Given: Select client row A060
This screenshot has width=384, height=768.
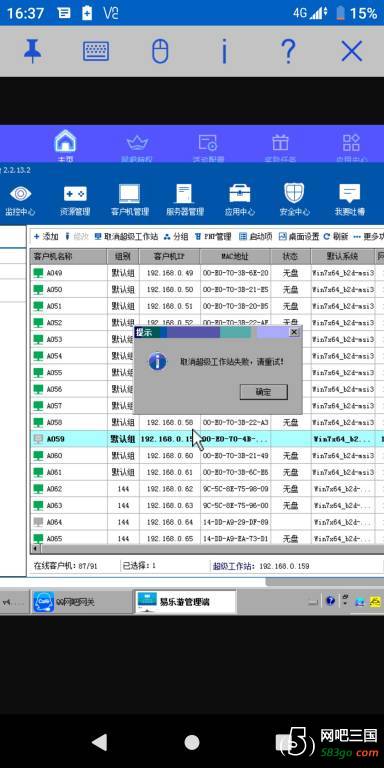Looking at the screenshot, I should (x=207, y=456).
